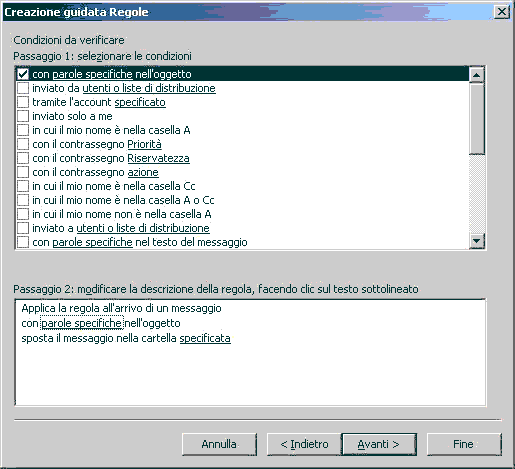Click the scroll down arrow of conditions list

pyautogui.click(x=477, y=241)
